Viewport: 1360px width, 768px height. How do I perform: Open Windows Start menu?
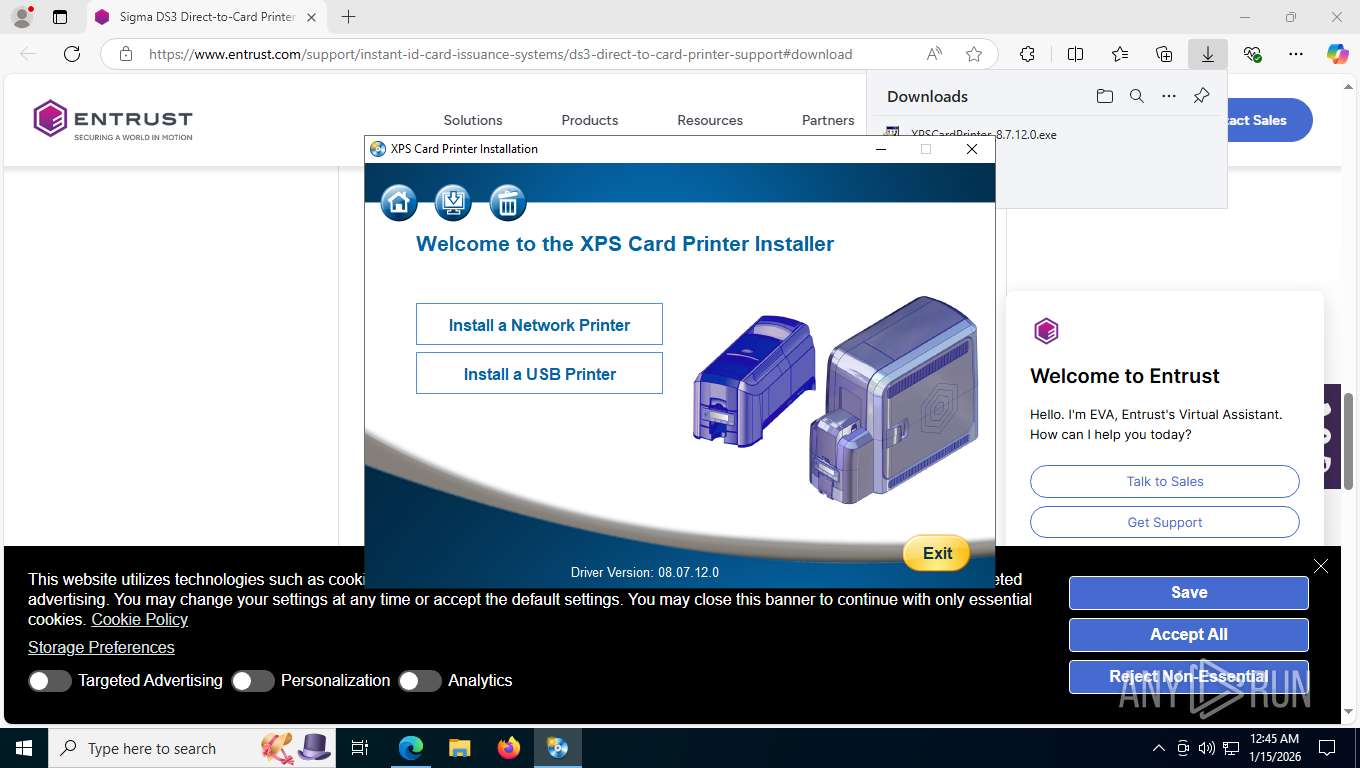[23, 748]
